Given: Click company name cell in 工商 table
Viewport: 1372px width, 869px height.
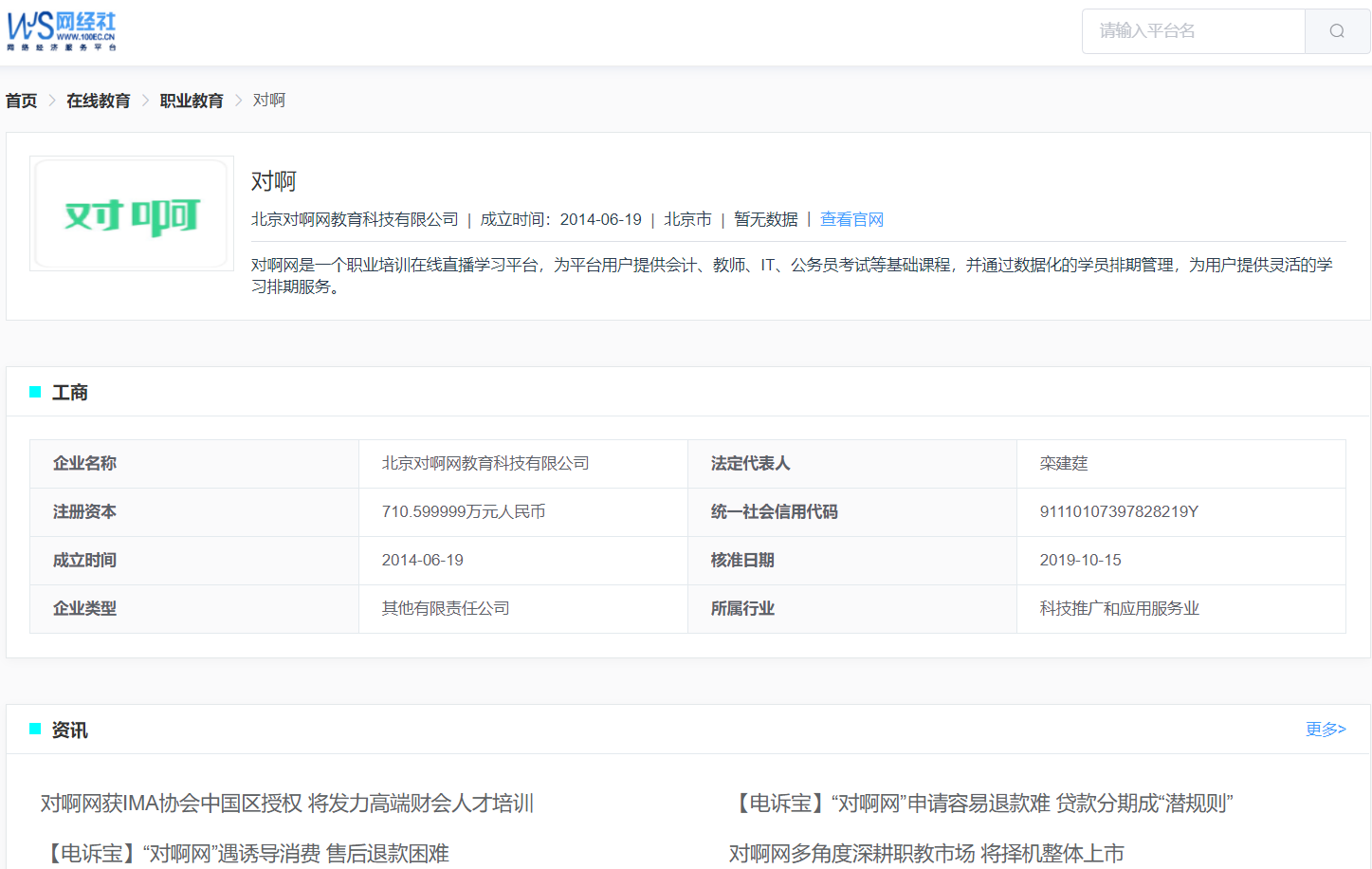Looking at the screenshot, I should tap(523, 464).
